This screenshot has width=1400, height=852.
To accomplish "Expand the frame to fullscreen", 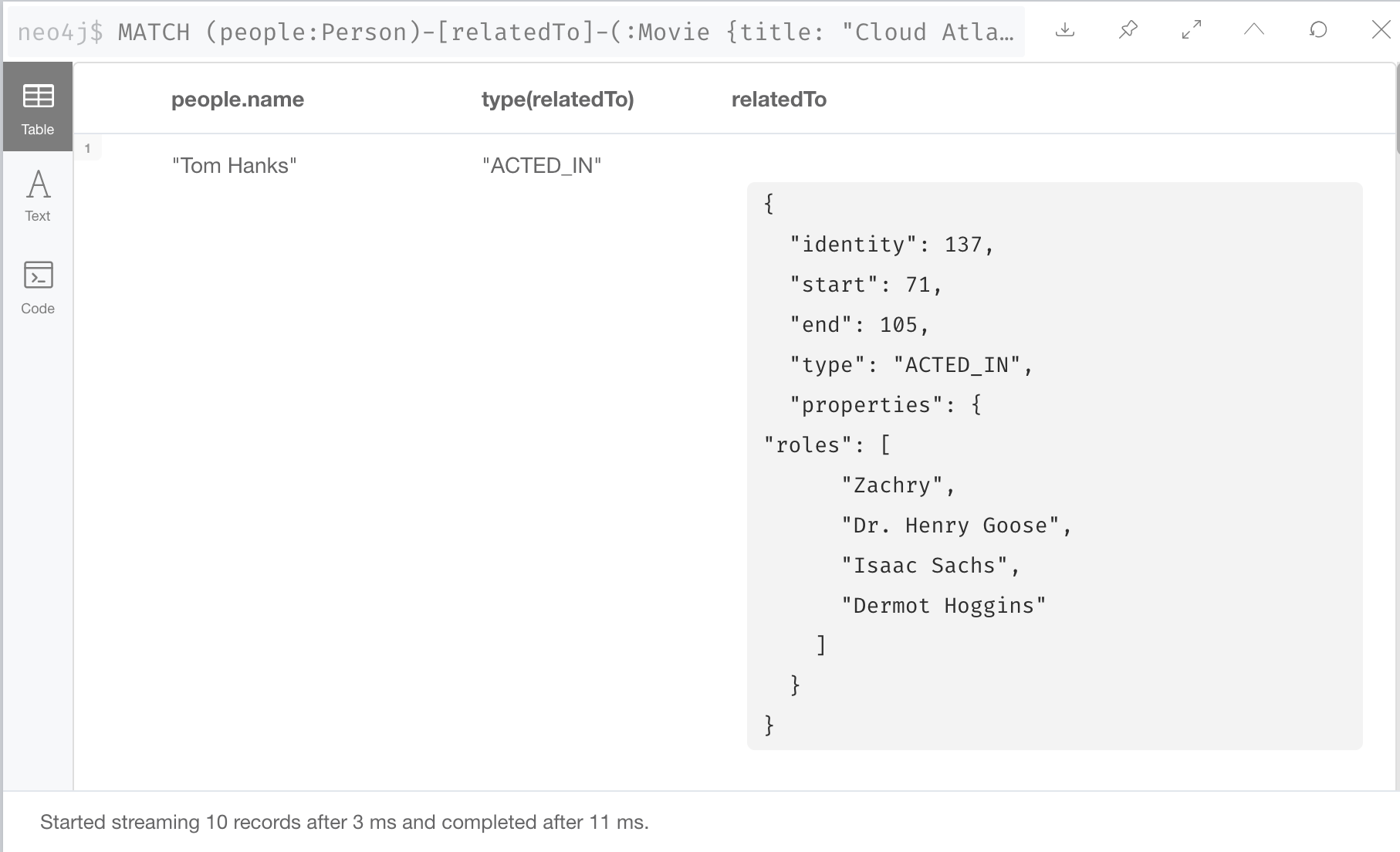I will (1192, 30).
